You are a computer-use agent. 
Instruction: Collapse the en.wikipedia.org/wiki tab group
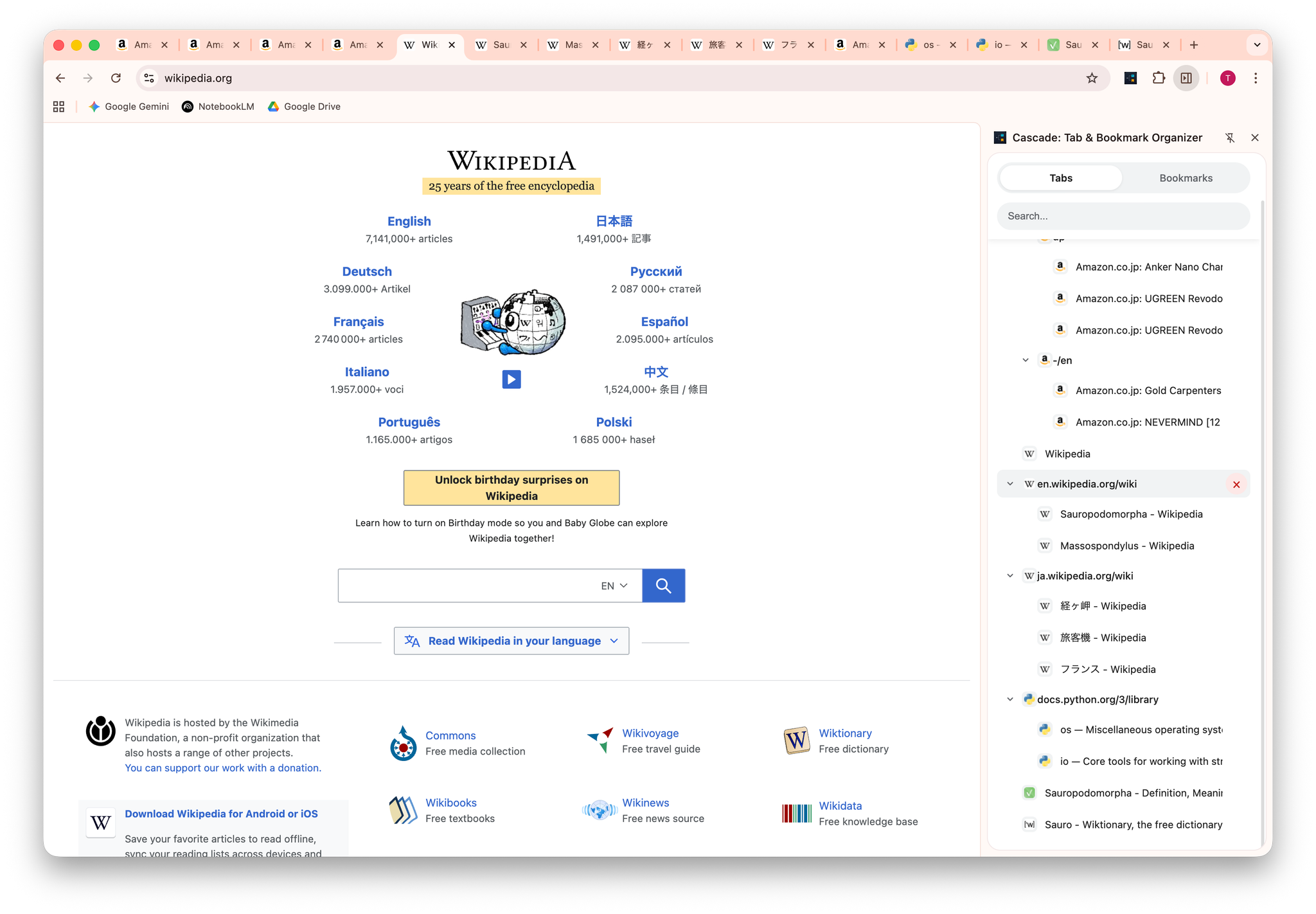1010,484
